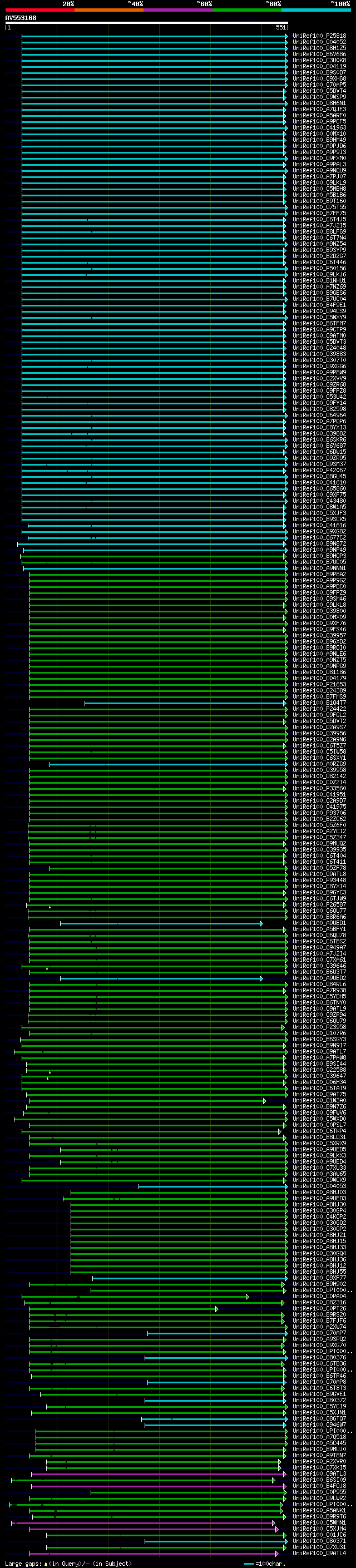Viewport: 356px width, 1568px height.
Task: Select the UniRef100_C9WSP9 label
Action: [x=319, y=97]
